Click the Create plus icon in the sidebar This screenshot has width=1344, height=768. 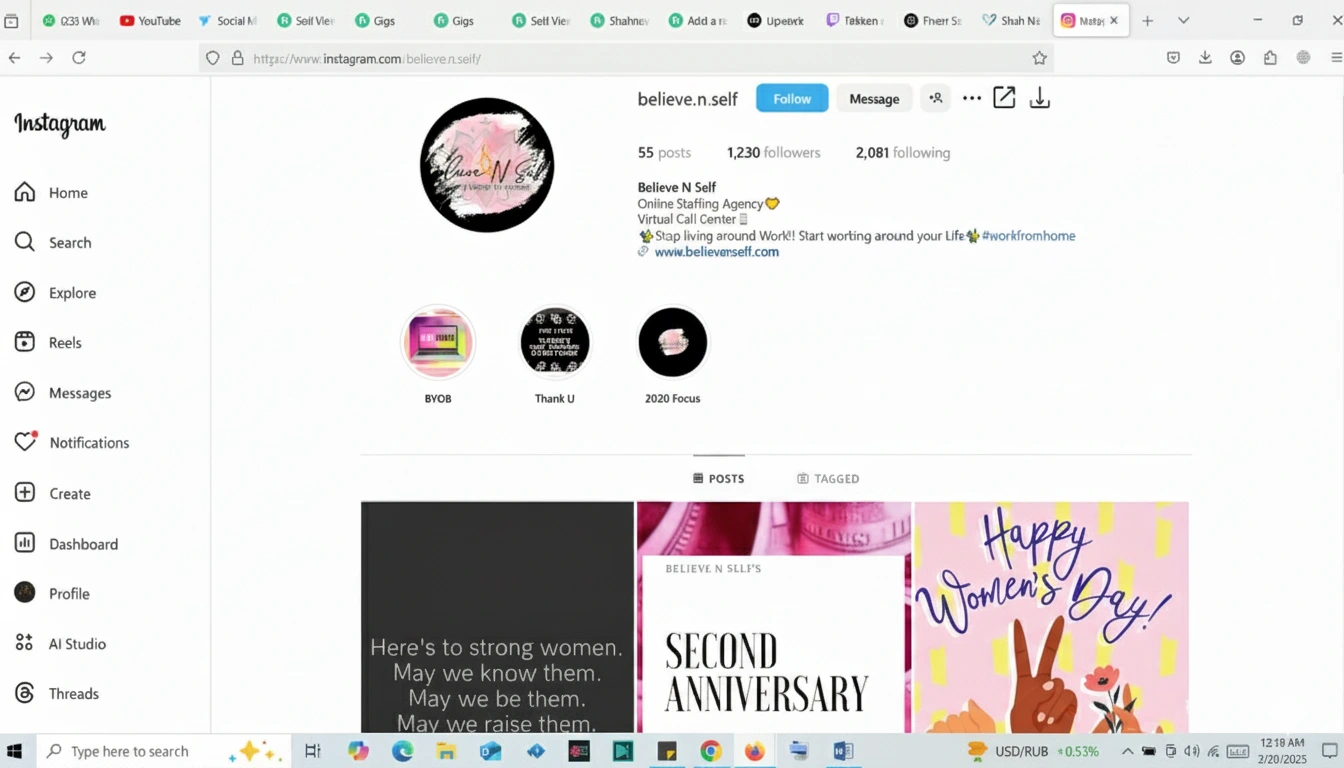[25, 493]
